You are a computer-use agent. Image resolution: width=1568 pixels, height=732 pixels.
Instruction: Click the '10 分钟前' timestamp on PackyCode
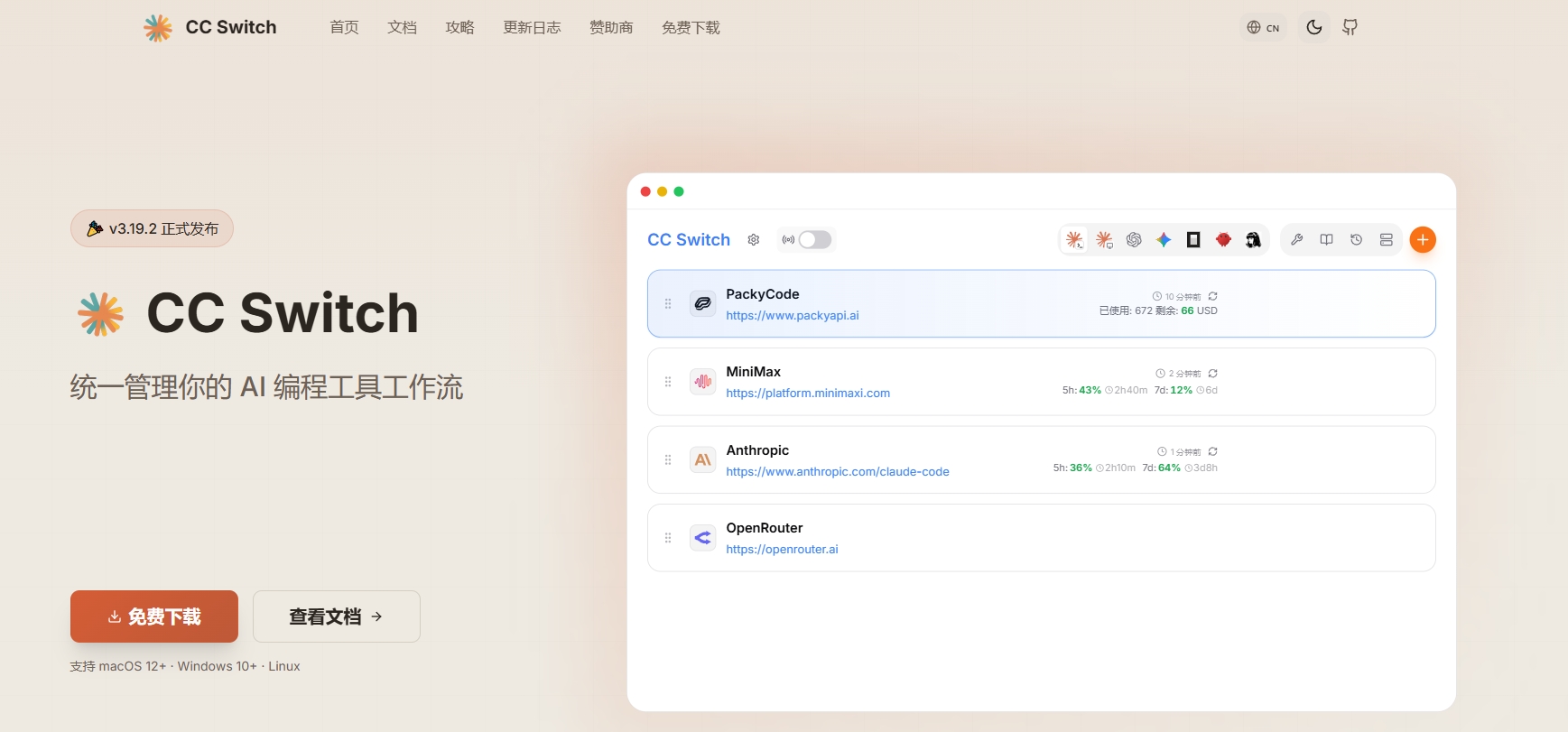coord(1183,297)
